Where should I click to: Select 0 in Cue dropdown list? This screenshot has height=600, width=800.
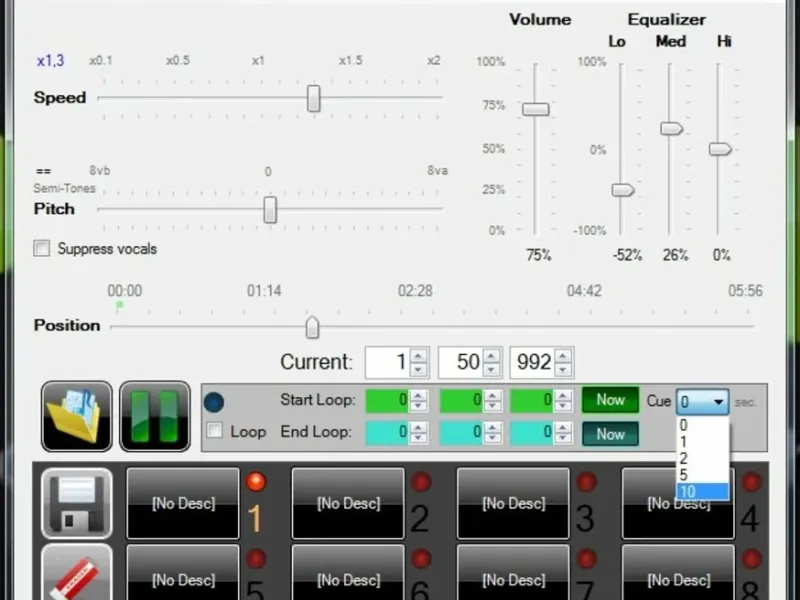[703, 426]
